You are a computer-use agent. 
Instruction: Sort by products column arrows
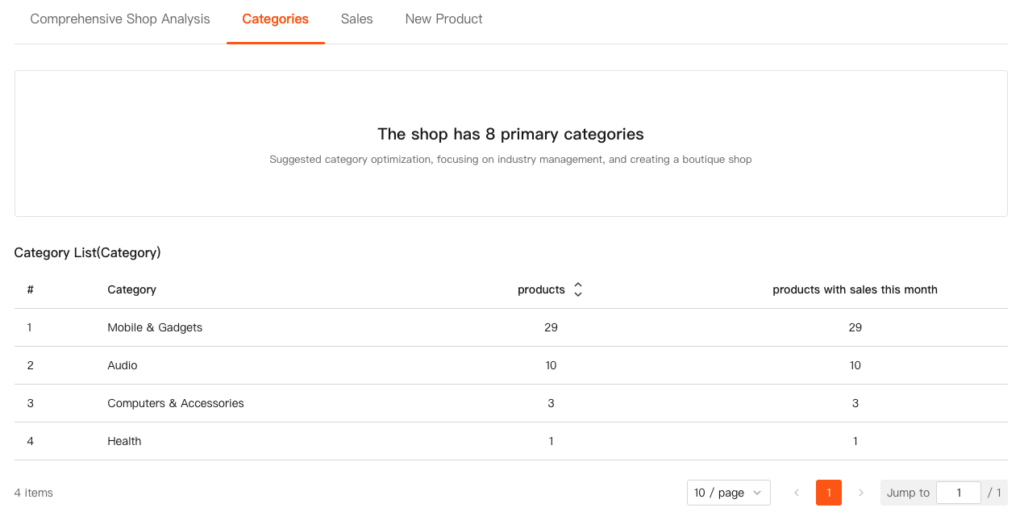click(578, 290)
